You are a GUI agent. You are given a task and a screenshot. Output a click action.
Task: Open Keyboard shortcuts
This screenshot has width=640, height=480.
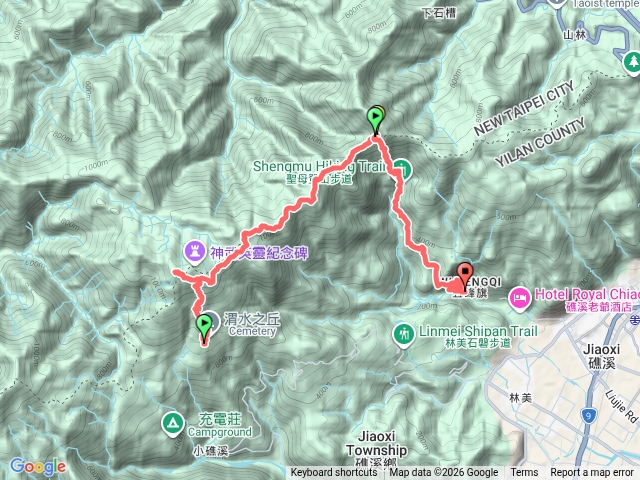click(333, 472)
